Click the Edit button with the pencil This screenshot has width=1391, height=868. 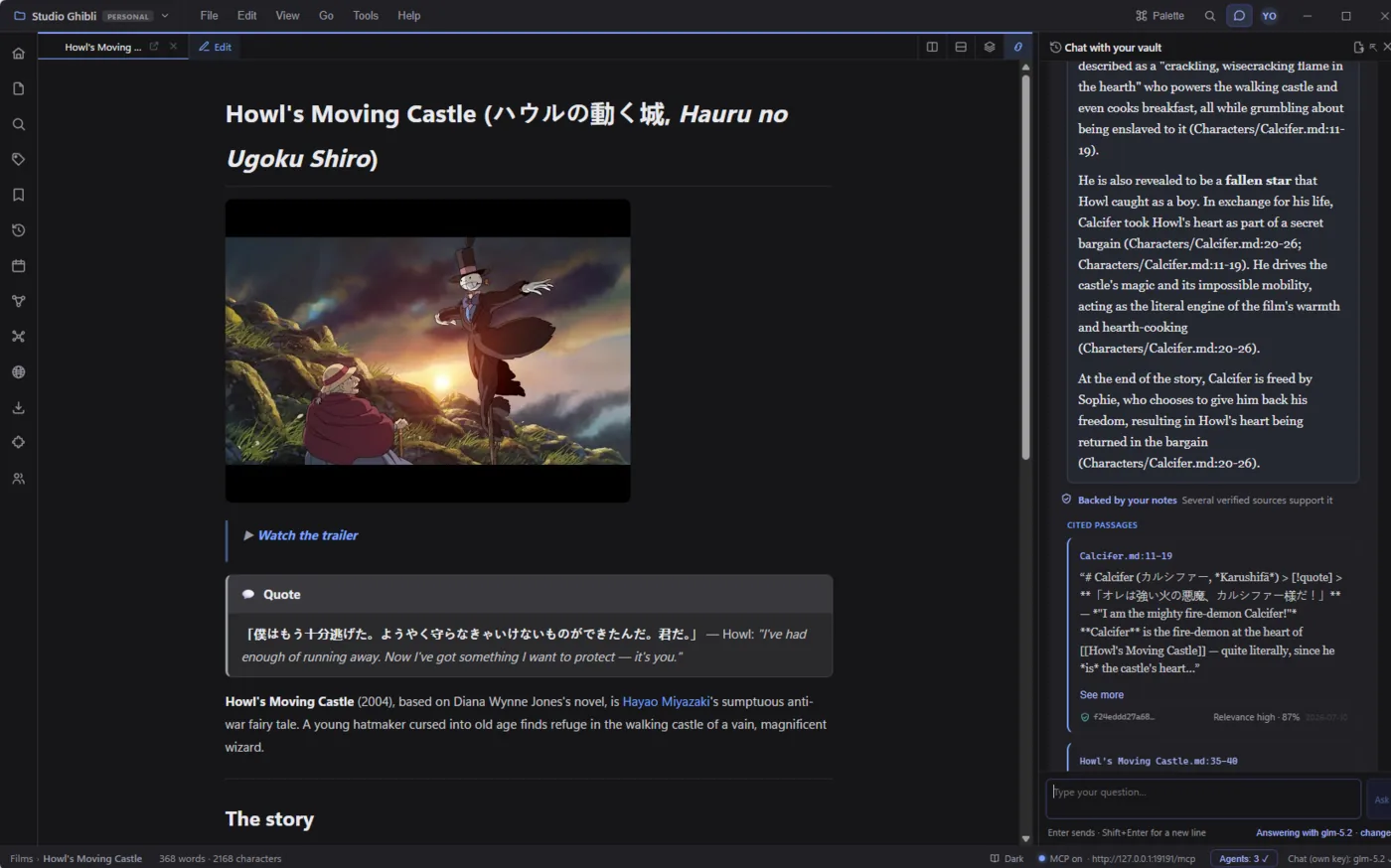click(216, 47)
